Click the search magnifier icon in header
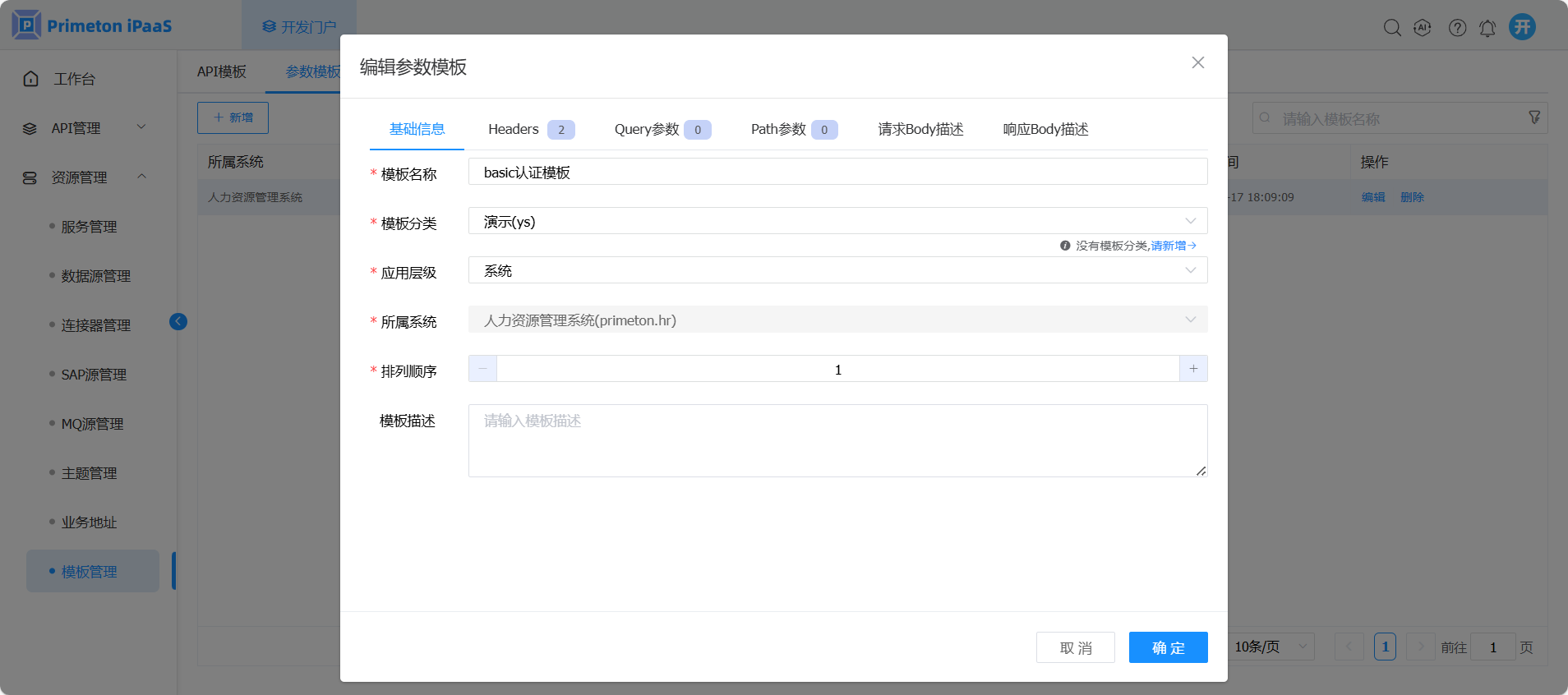 coord(1391,28)
